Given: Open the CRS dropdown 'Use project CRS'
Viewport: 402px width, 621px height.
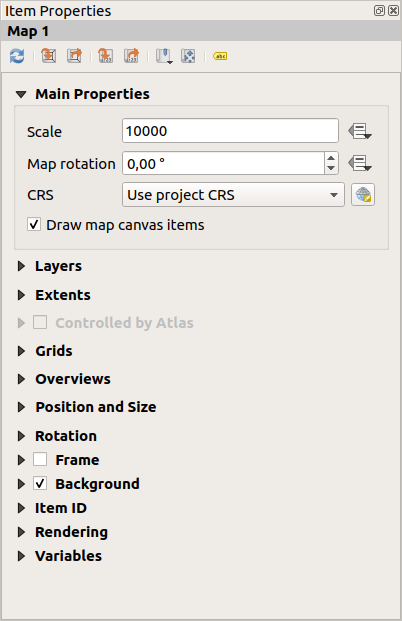Looking at the screenshot, I should [x=233, y=194].
